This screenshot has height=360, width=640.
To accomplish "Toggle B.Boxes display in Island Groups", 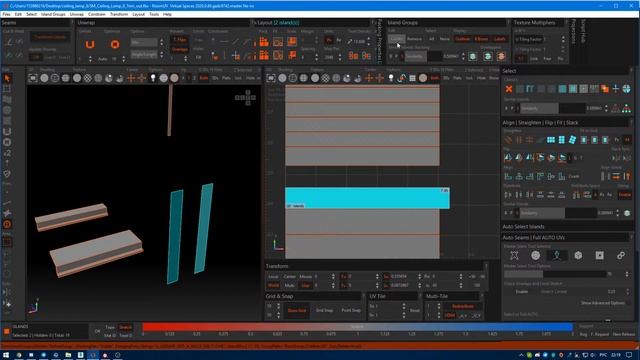I will coord(481,39).
